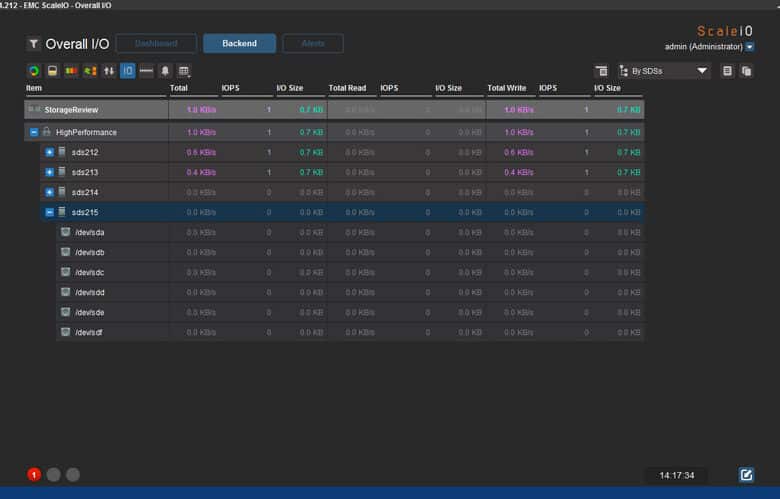The image size is (780, 499).
Task: Select the sds215 row label
Action: [x=85, y=212]
